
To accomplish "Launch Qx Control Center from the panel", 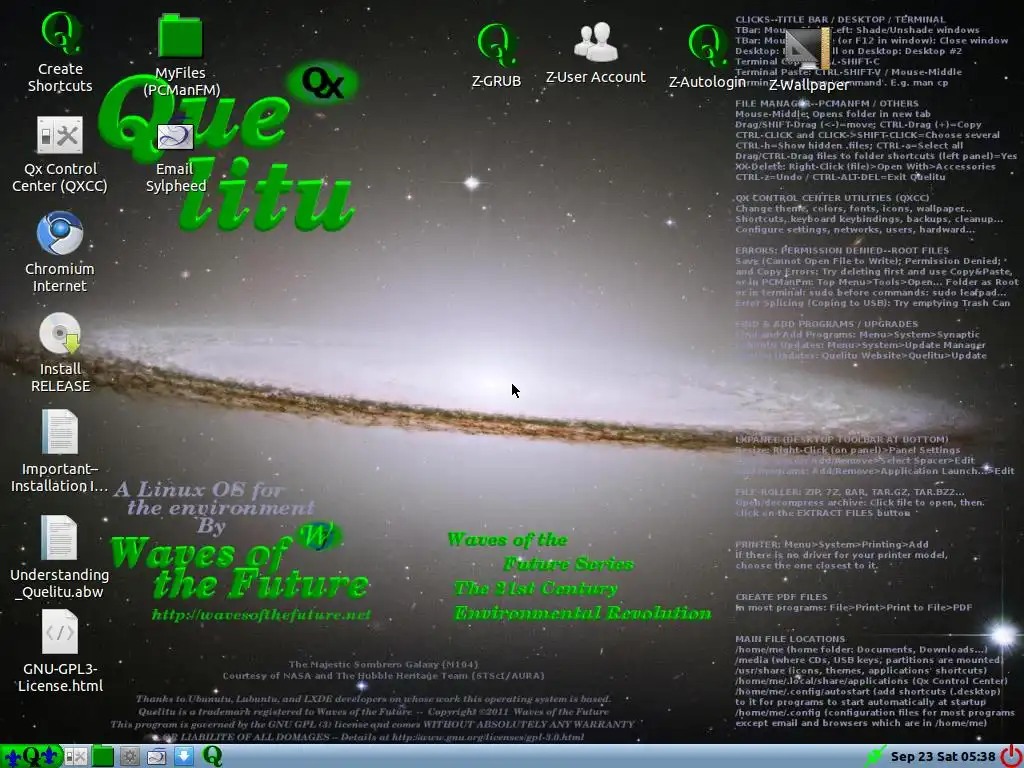I will (75, 756).
